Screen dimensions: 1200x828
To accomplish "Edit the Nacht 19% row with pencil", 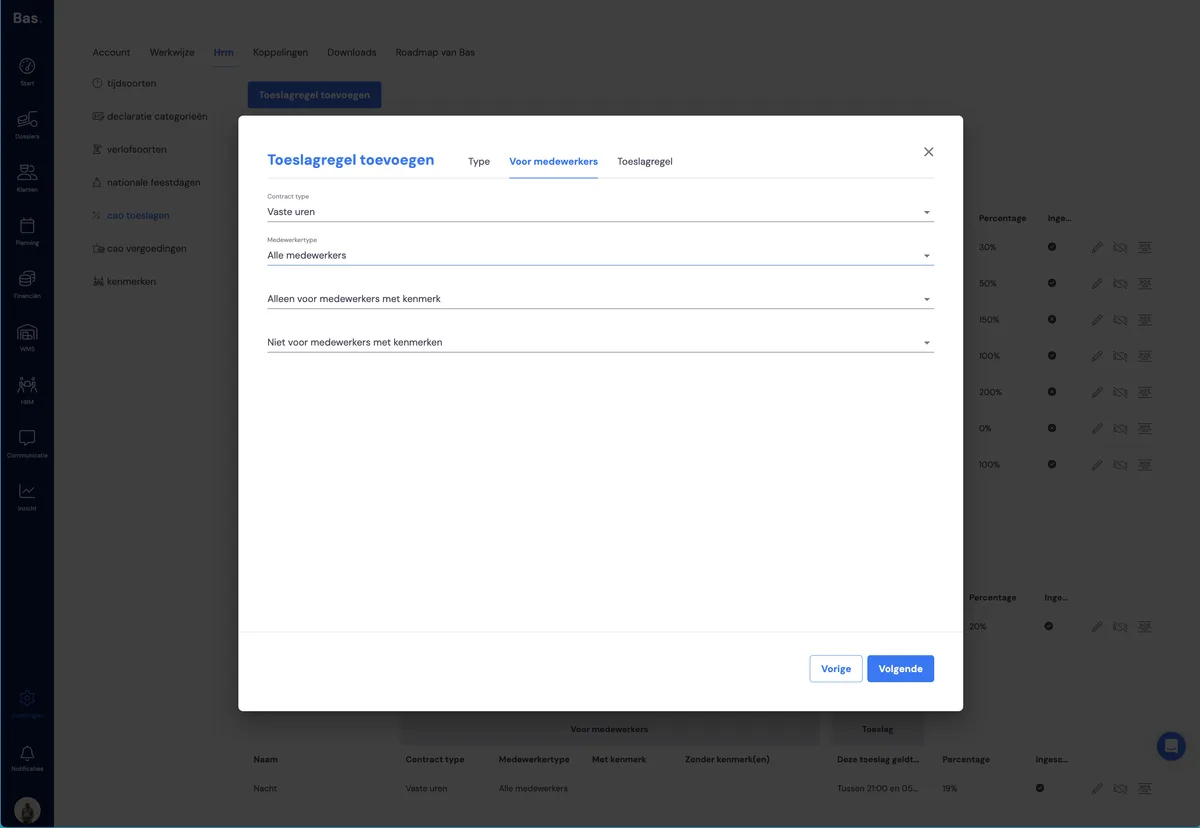I will click(1097, 788).
